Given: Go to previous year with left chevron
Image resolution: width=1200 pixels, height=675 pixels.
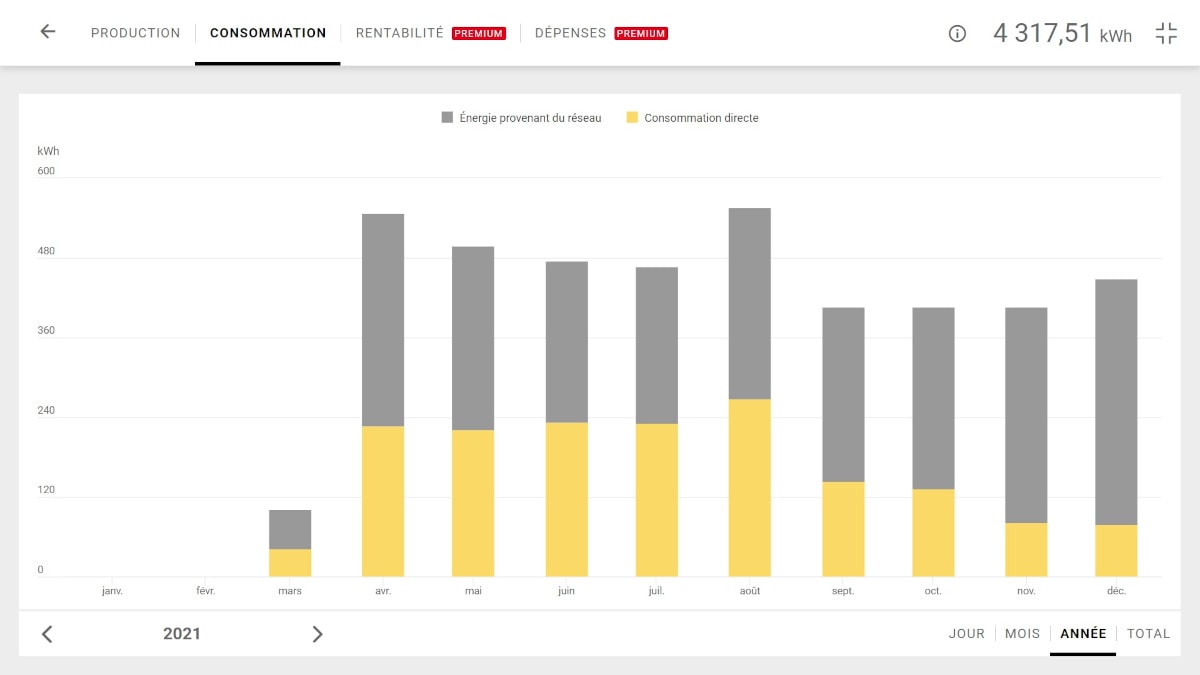Looking at the screenshot, I should tap(47, 634).
